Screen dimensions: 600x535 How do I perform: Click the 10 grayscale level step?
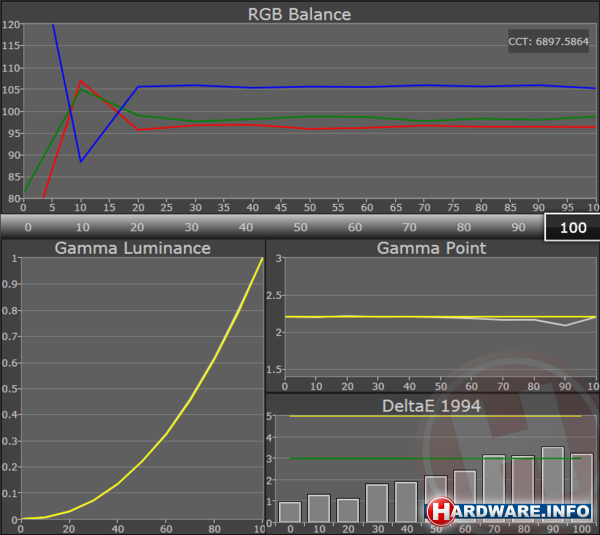click(82, 227)
